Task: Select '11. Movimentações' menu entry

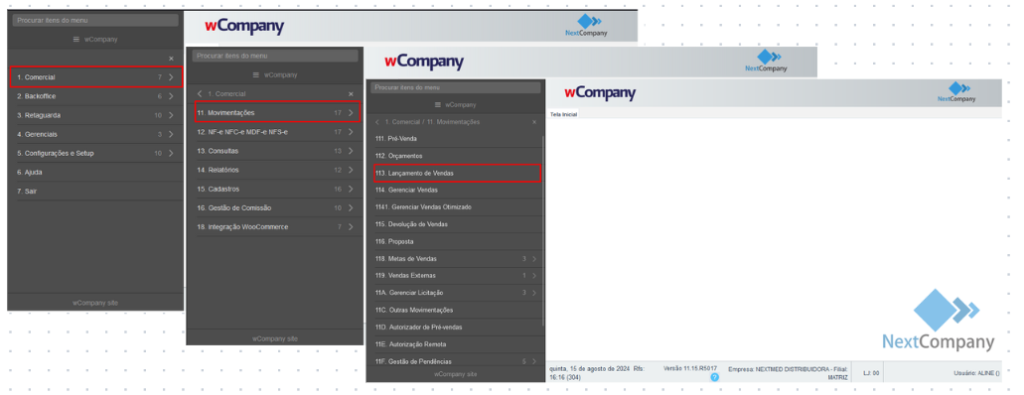Action: (278, 112)
